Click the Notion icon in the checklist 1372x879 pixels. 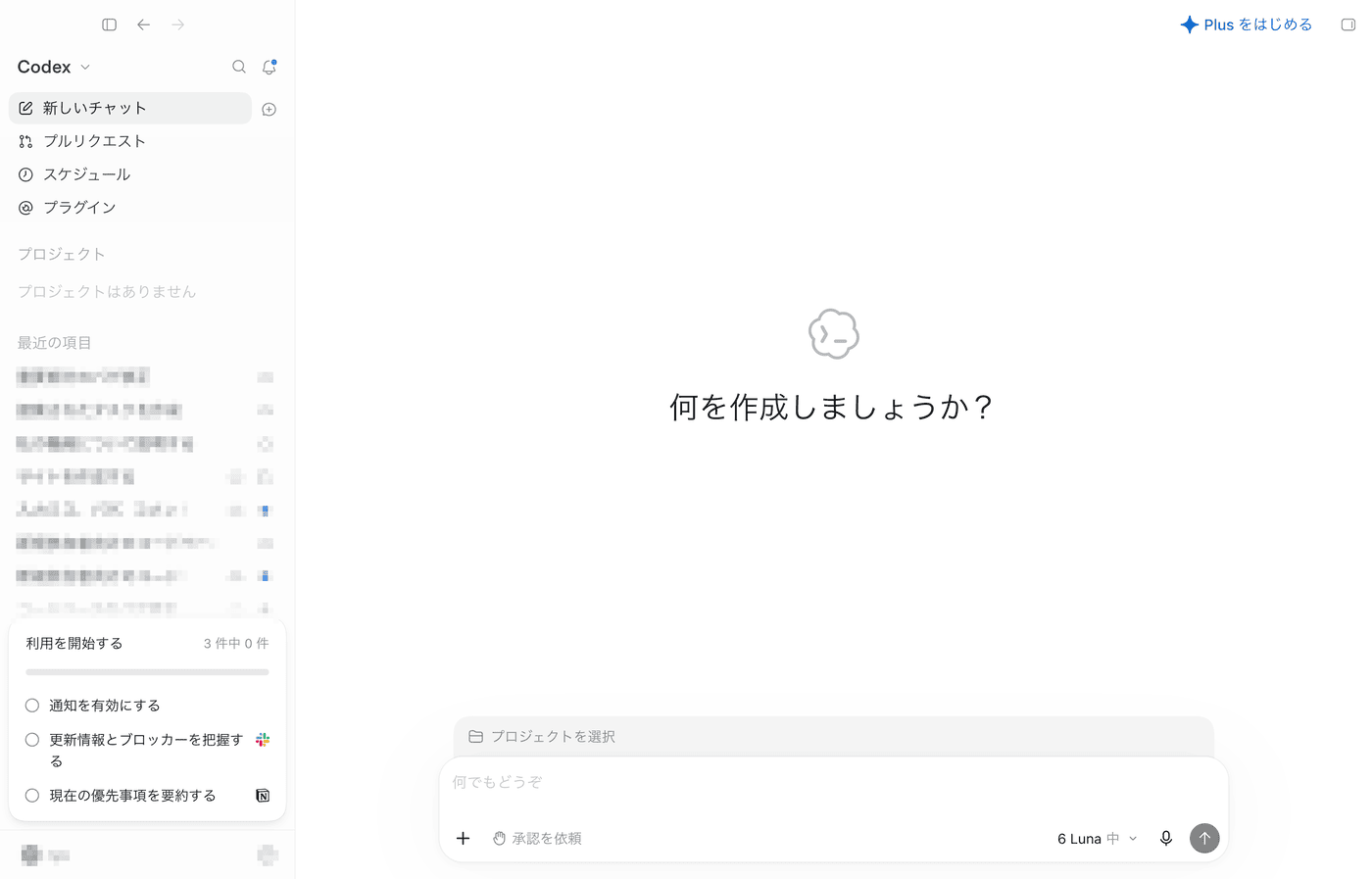click(263, 796)
